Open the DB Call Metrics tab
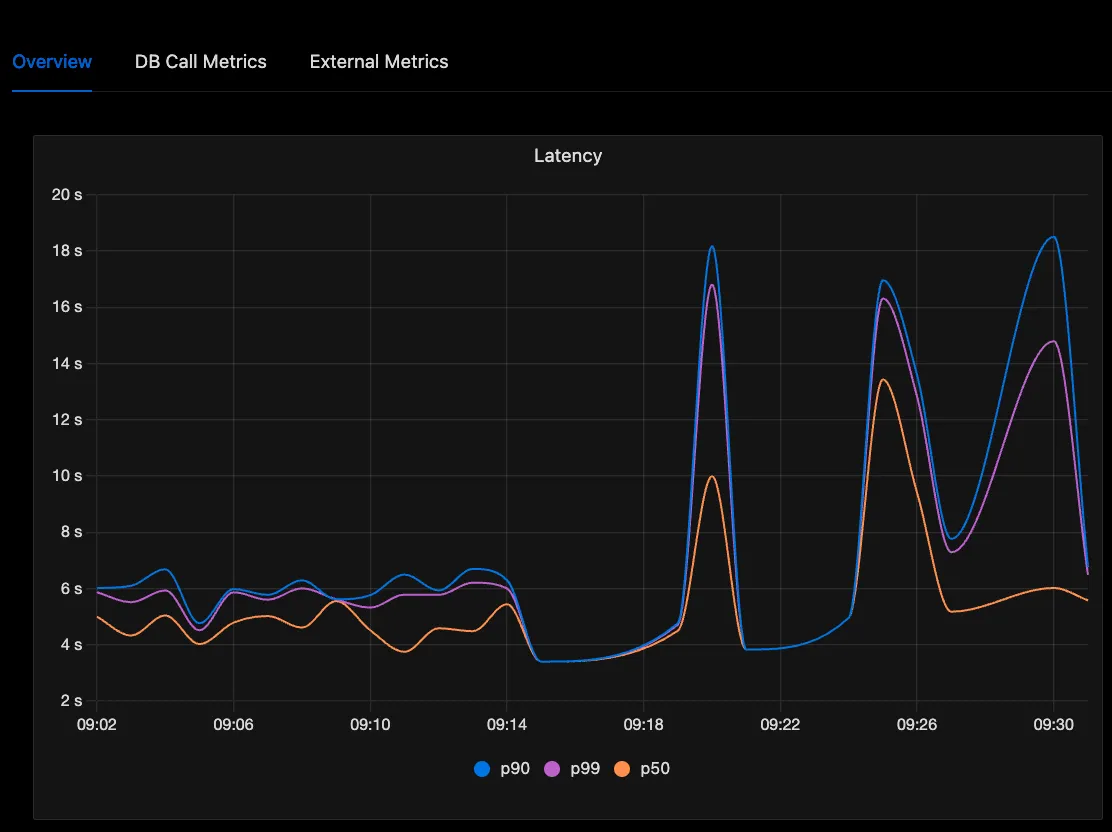The width and height of the screenshot is (1112, 832). tap(201, 62)
